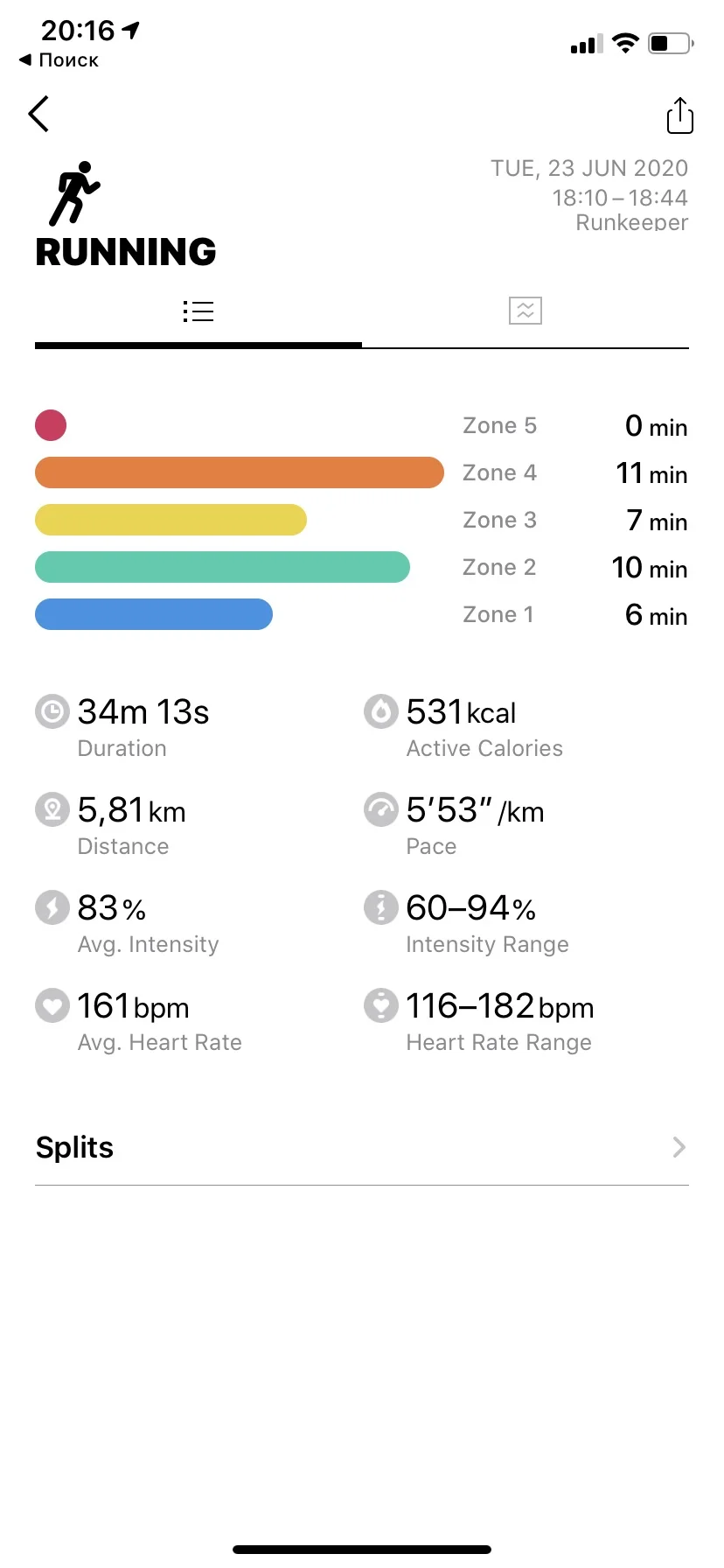Image resolution: width=724 pixels, height=1568 pixels.
Task: Open the Splits section
Action: click(75, 1147)
